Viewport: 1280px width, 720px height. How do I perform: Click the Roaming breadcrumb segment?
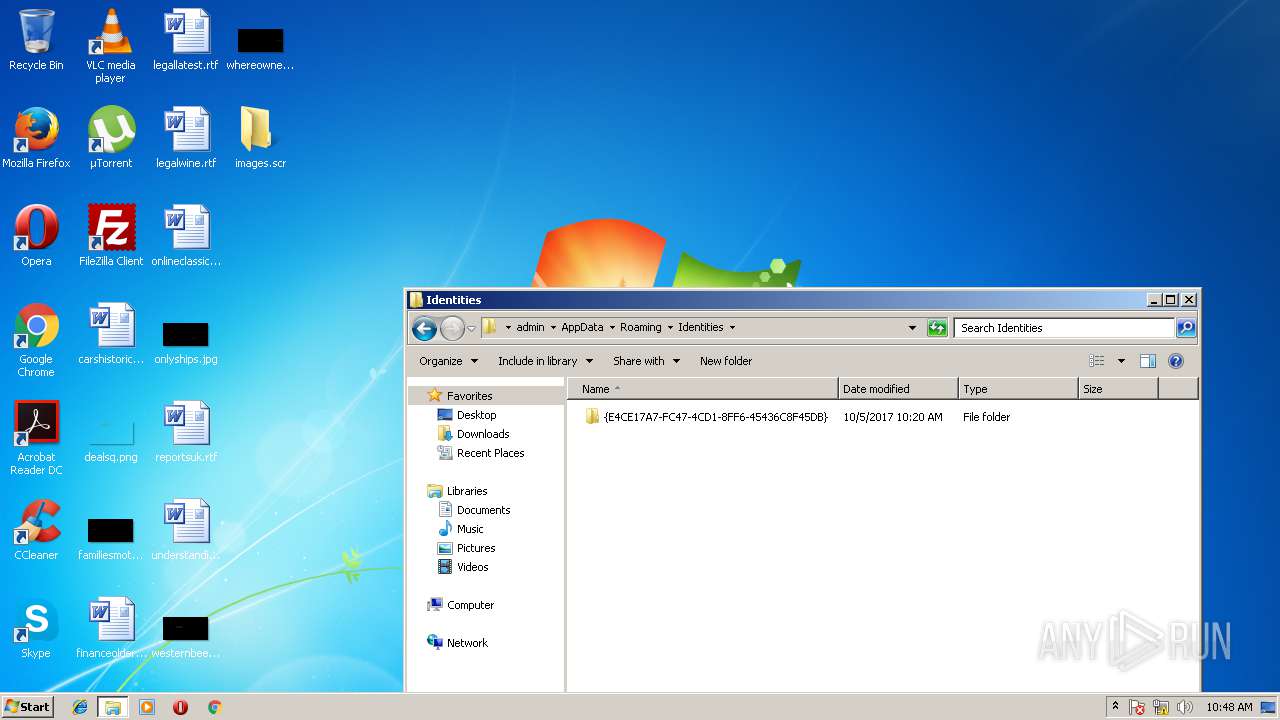point(640,328)
